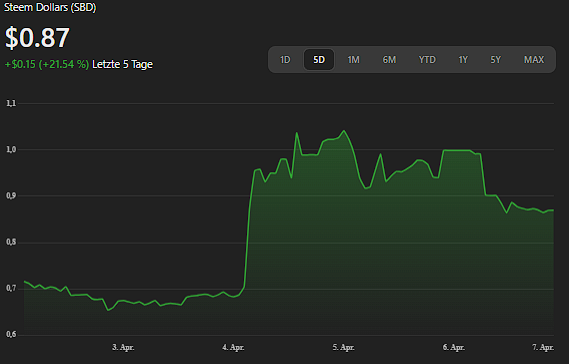Switch chart to 6M range
Viewport: 569px width, 364px height.
click(x=389, y=60)
